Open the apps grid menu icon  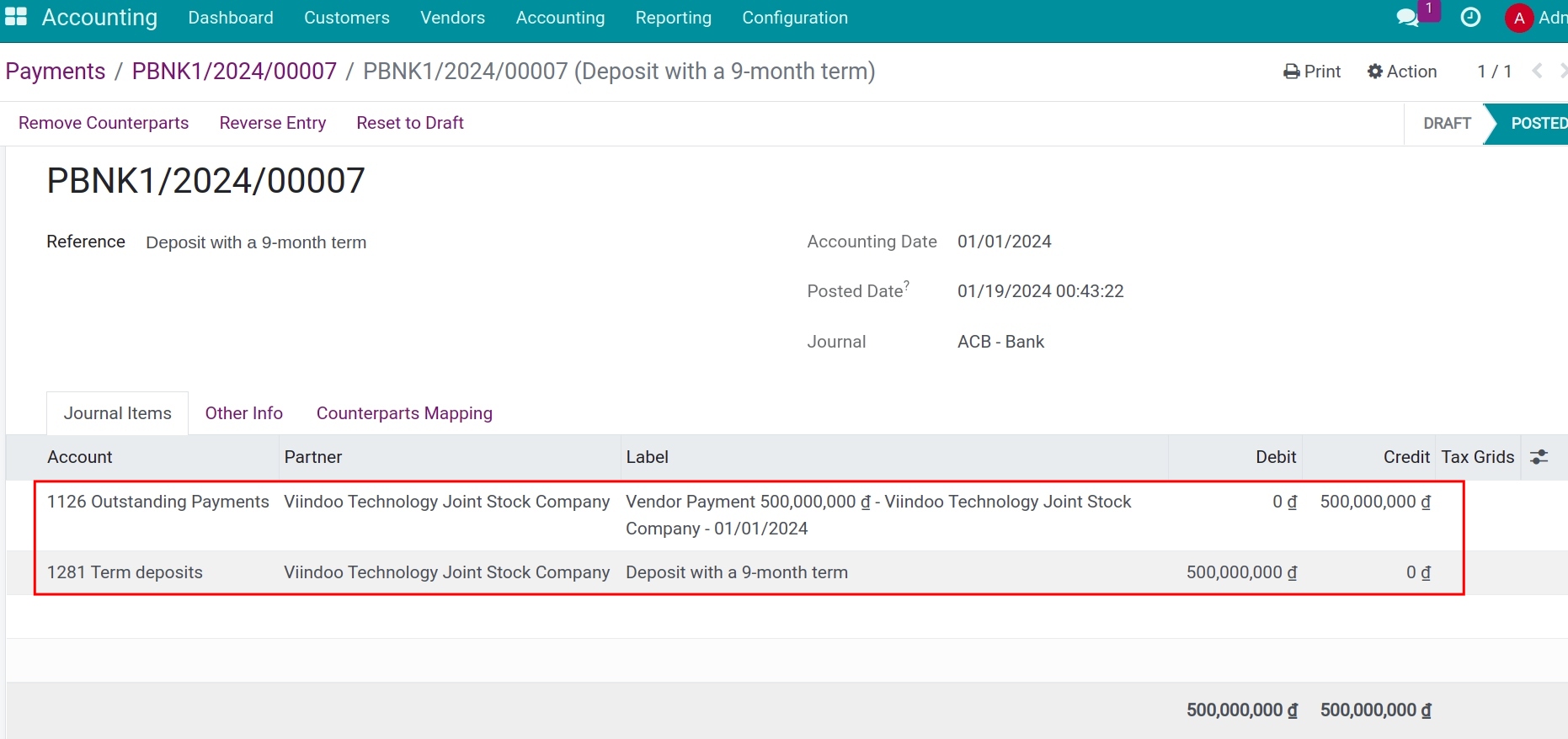point(16,17)
